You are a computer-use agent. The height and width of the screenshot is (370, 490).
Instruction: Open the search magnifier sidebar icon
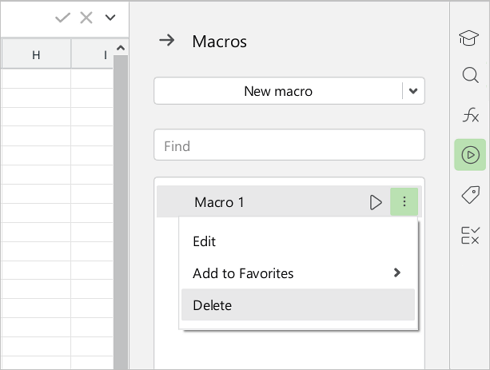(x=470, y=75)
